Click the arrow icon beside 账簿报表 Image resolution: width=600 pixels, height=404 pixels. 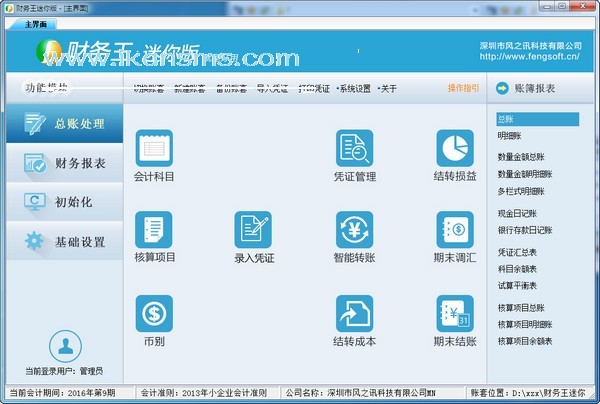[x=502, y=88]
